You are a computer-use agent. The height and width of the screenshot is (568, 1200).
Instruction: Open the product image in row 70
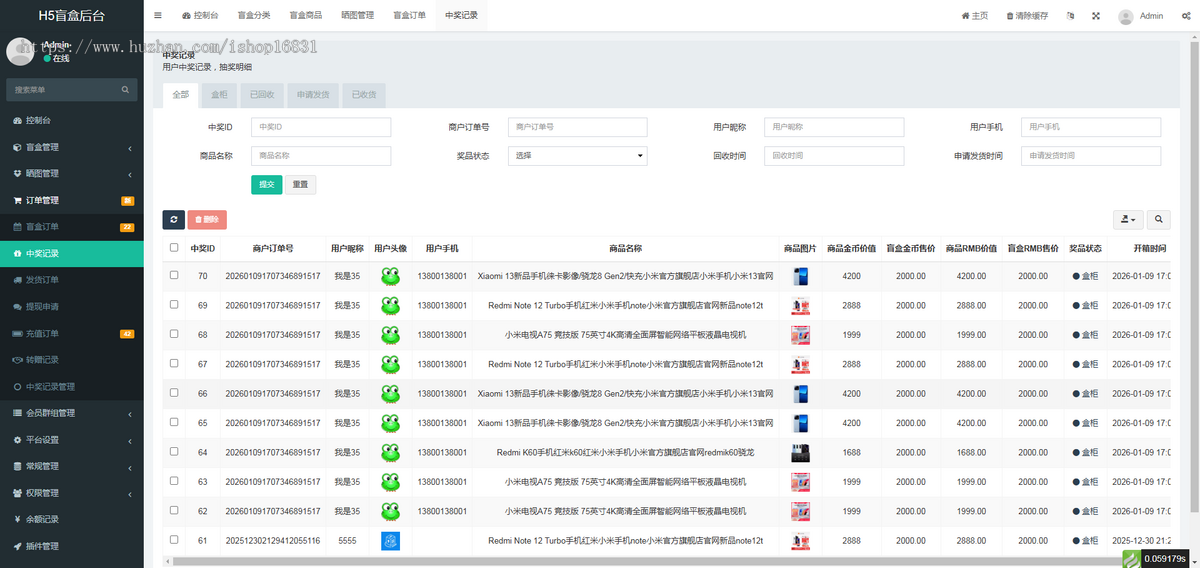point(800,277)
